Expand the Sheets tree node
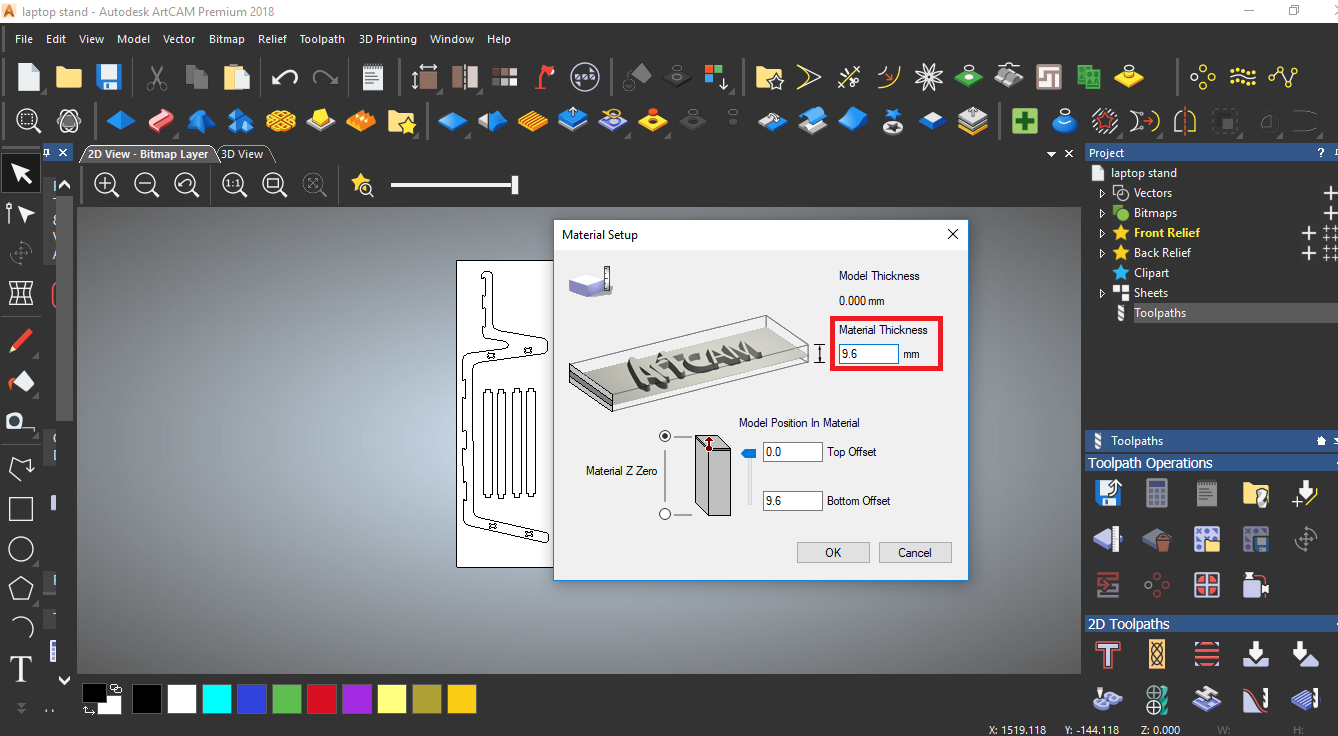Image resolution: width=1338 pixels, height=736 pixels. point(1103,293)
